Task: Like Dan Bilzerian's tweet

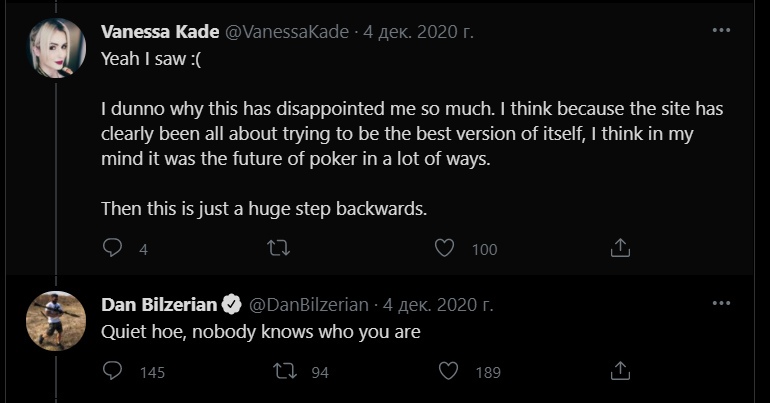Action: tap(448, 371)
